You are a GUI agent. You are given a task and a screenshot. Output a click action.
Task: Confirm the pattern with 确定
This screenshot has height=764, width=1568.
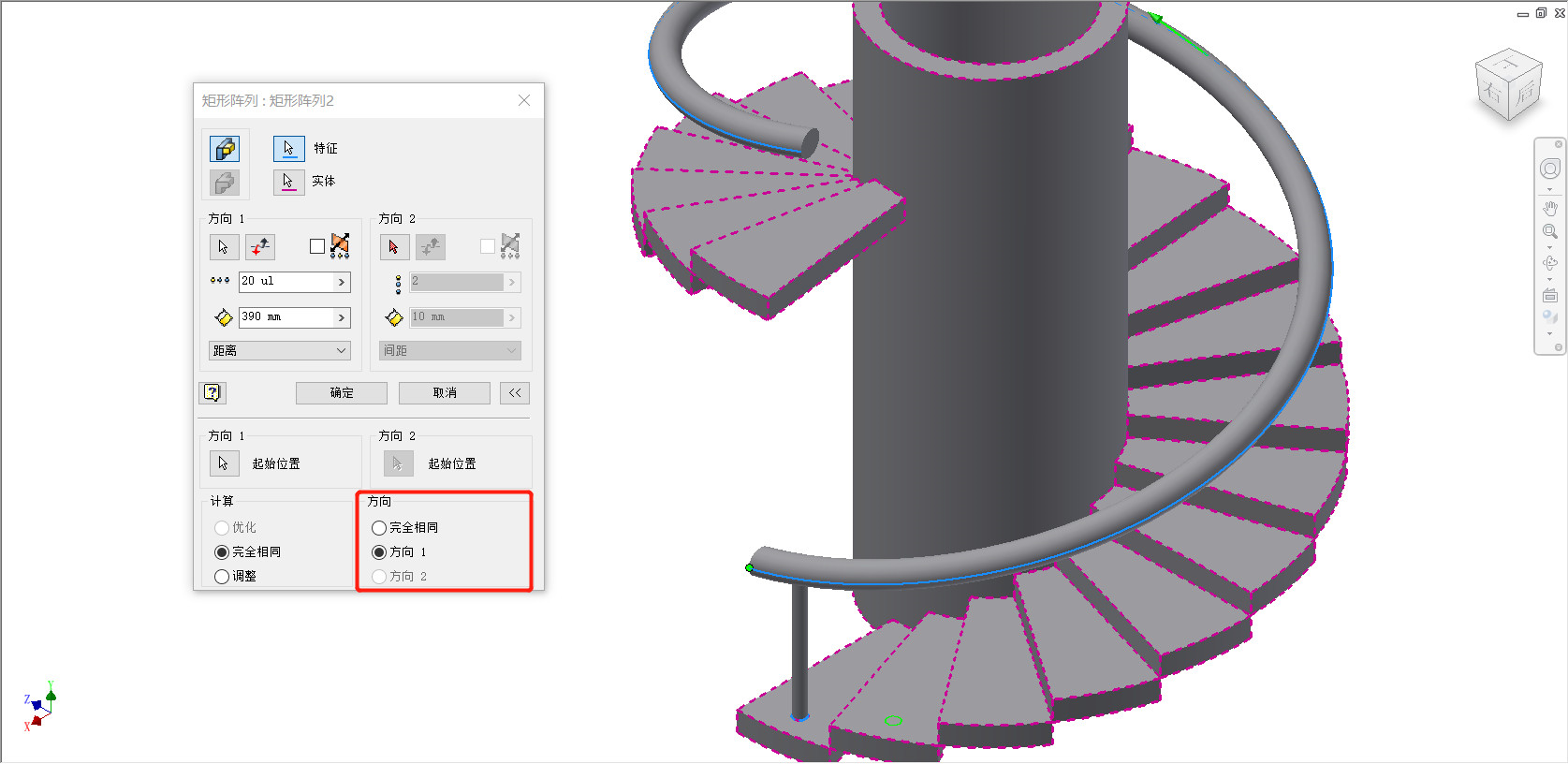pos(342,393)
